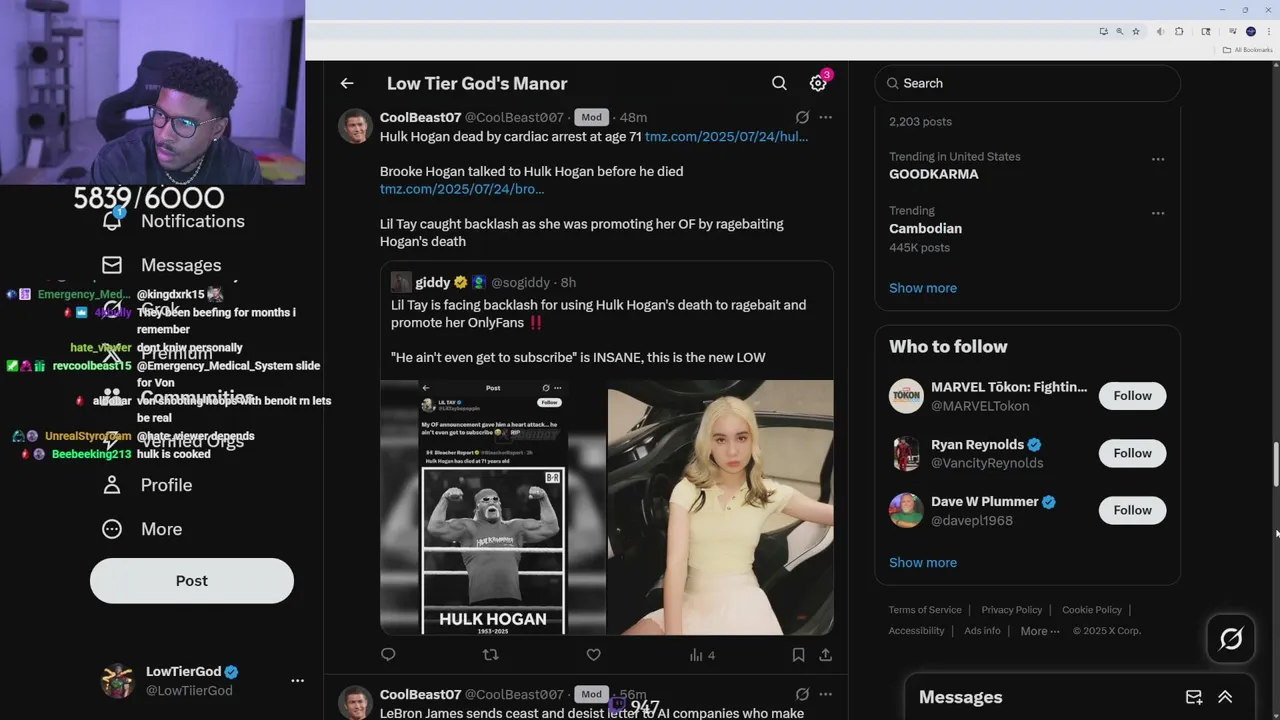This screenshot has width=1280, height=720.
Task: Expand the Messages drawer with double chevron
Action: click(x=1225, y=697)
